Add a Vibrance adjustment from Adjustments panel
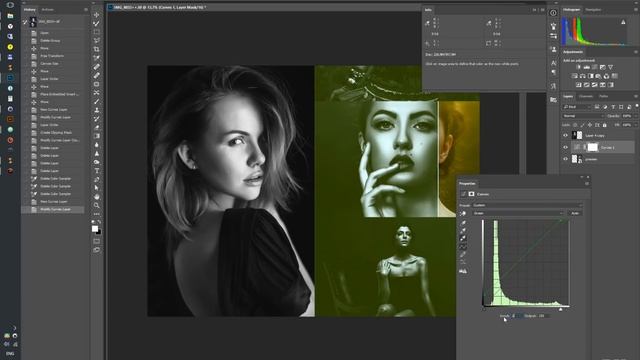The width and height of the screenshot is (640, 360). 611,67
